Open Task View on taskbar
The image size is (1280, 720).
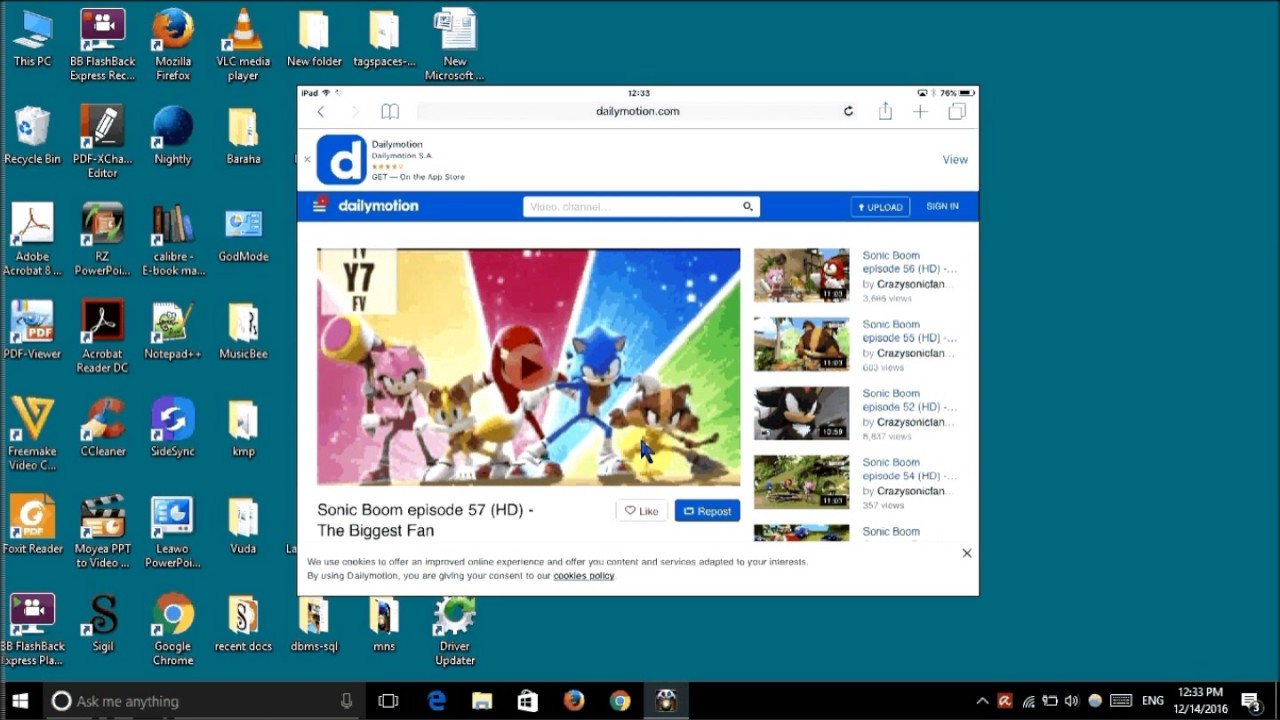388,701
